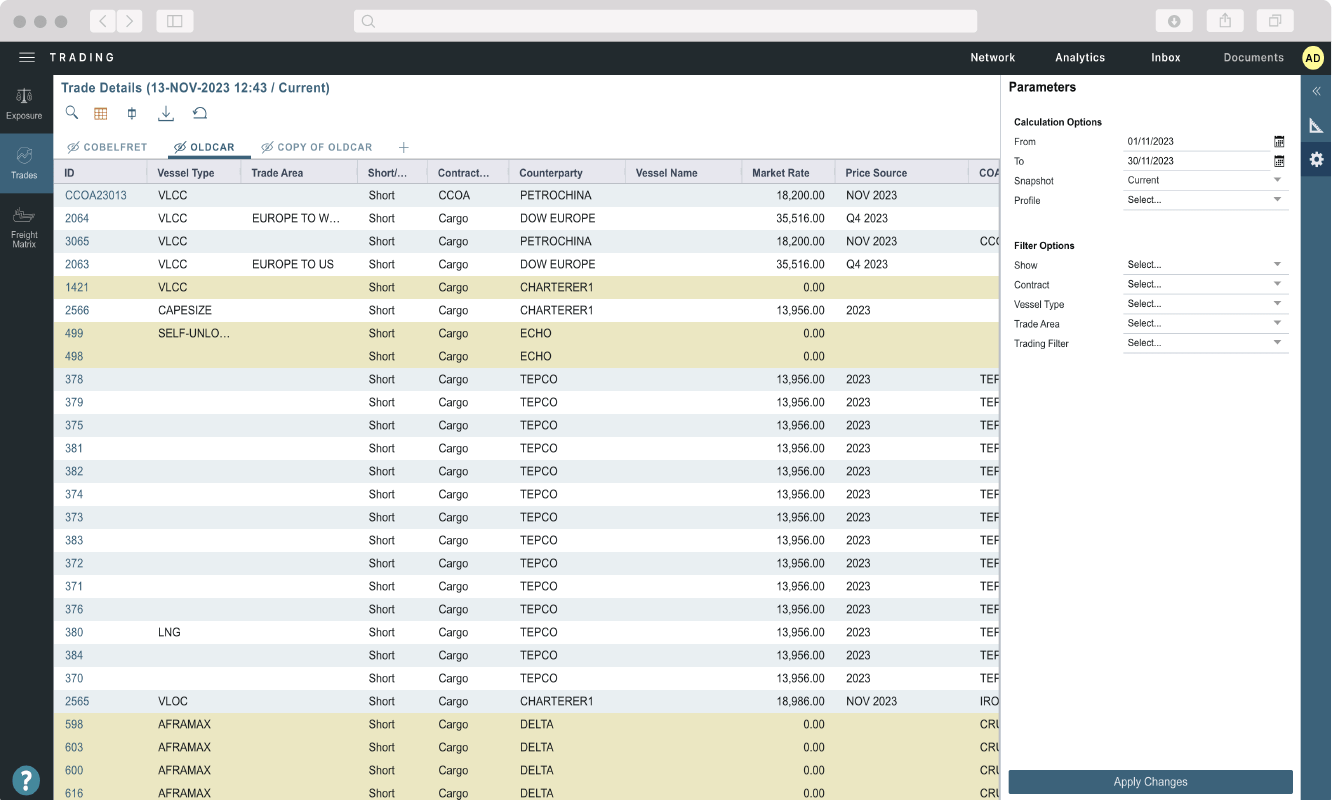This screenshot has width=1332, height=800.
Task: Open the browser tabs overview icon
Action: [x=1275, y=21]
